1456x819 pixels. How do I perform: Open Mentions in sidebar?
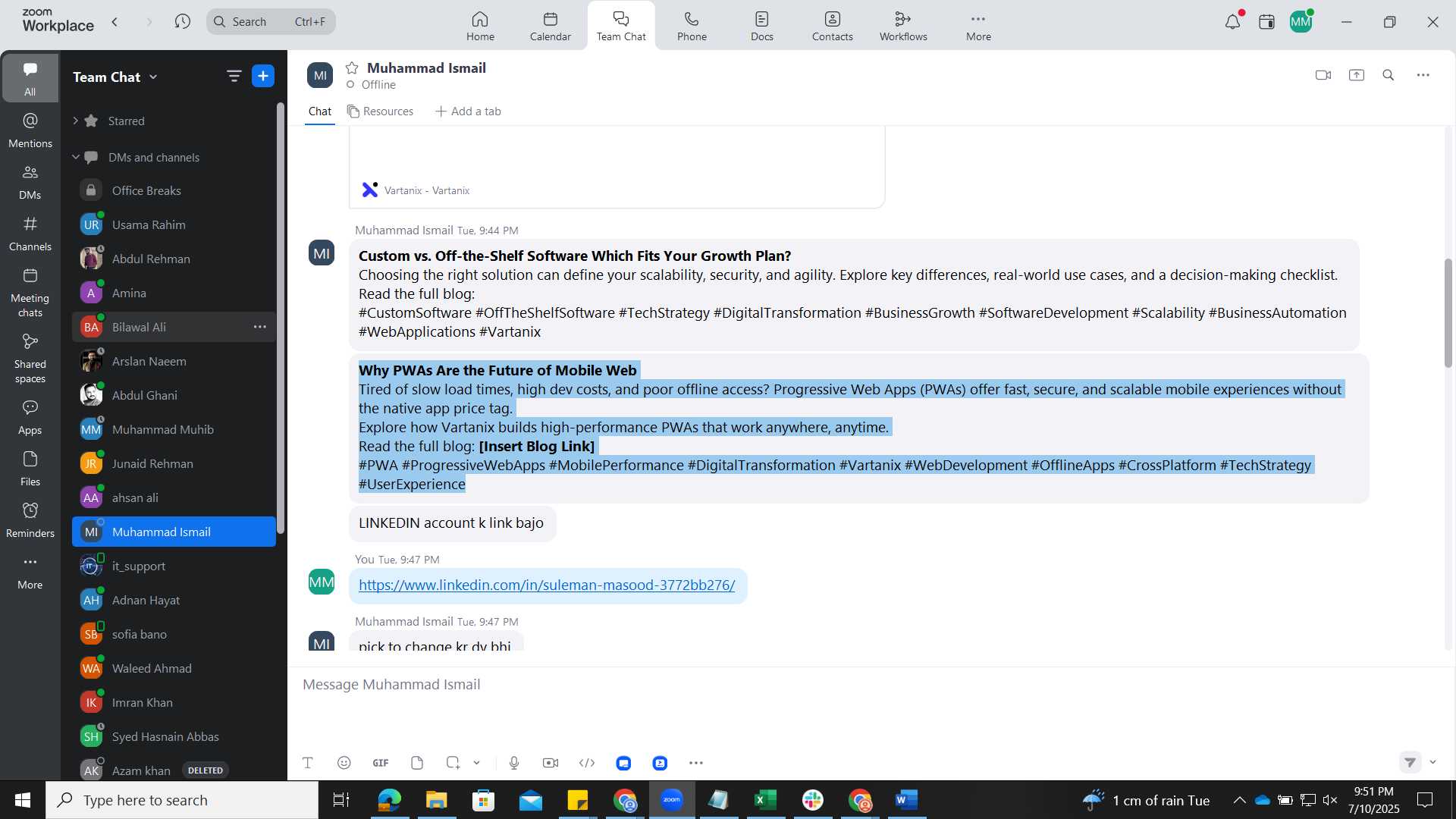[30, 130]
